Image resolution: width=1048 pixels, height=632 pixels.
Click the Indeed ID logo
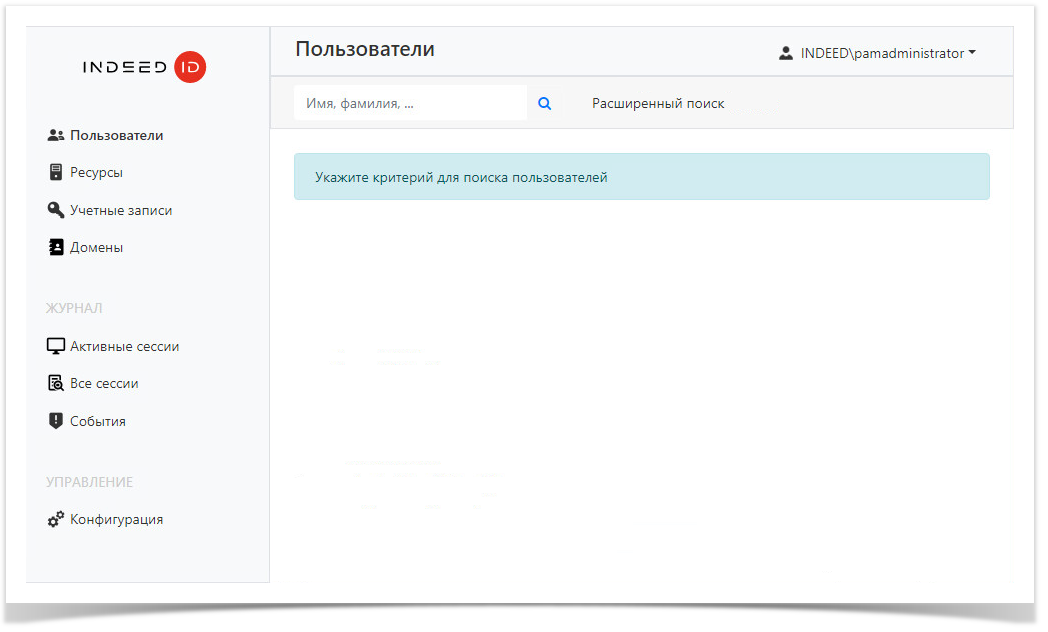[145, 67]
